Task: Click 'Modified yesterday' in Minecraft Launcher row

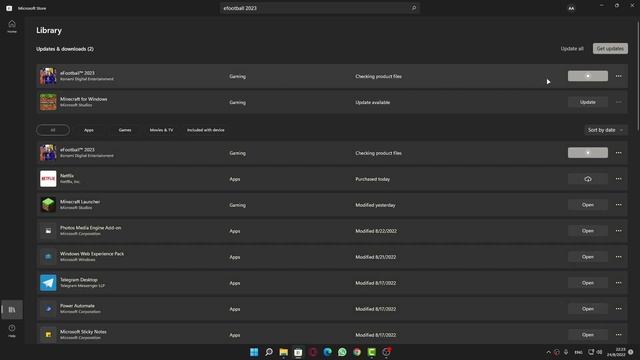Action: (x=376, y=205)
